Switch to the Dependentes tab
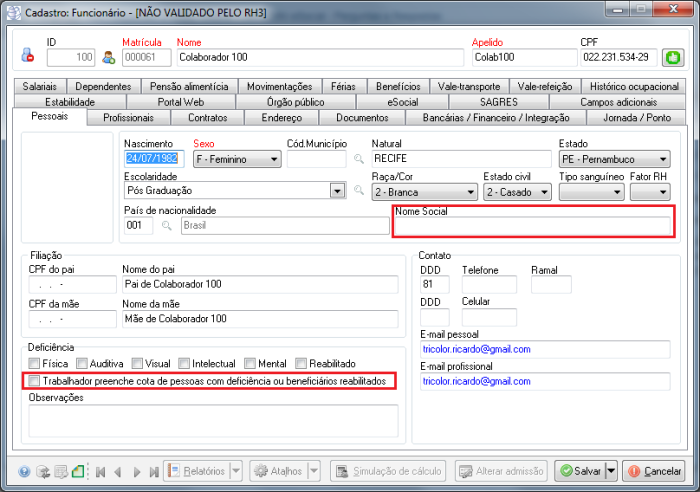 (103, 87)
